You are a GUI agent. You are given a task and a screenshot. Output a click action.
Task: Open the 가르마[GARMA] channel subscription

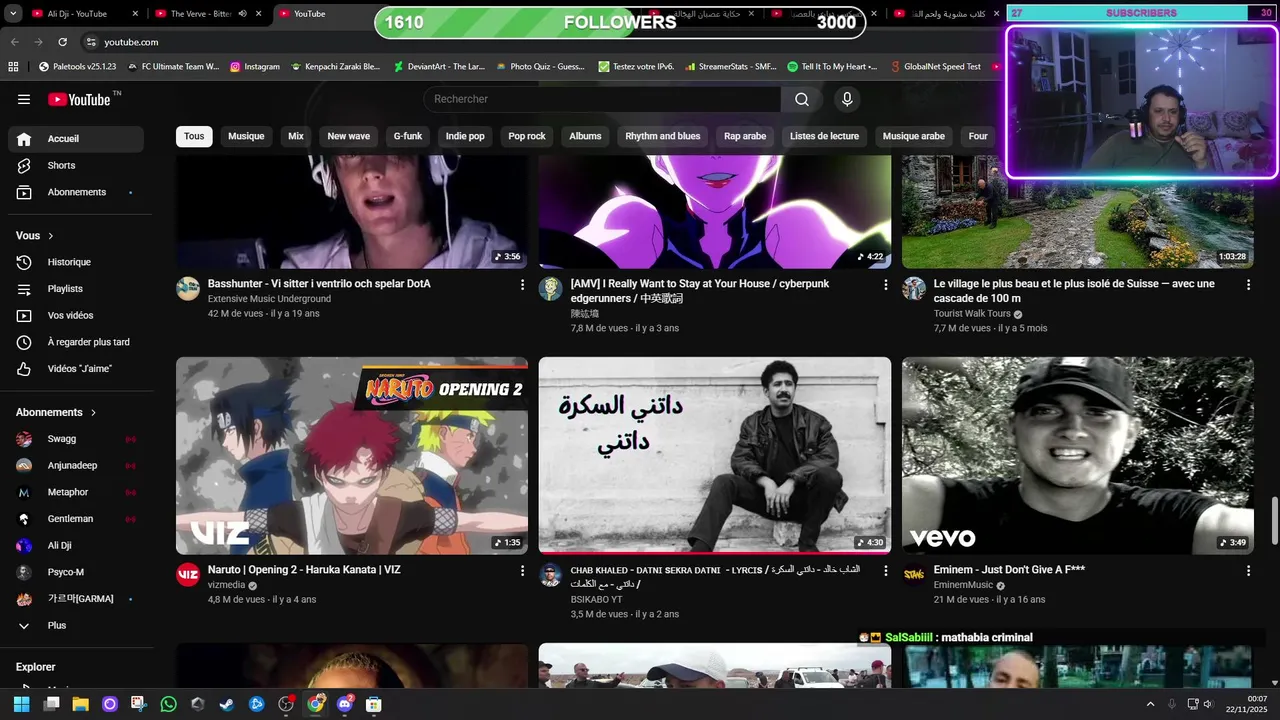[75, 599]
